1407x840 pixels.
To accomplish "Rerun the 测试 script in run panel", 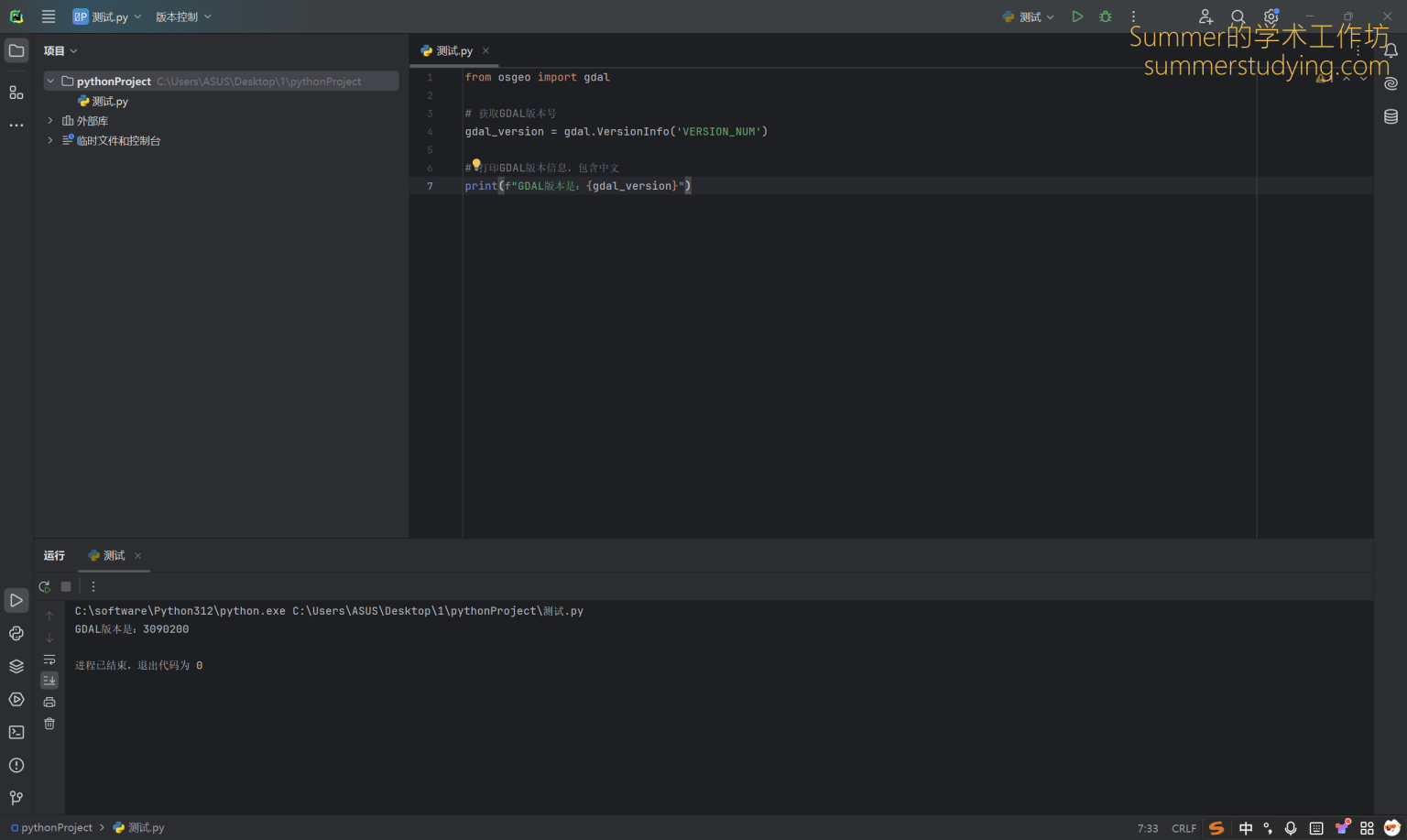I will point(45,586).
